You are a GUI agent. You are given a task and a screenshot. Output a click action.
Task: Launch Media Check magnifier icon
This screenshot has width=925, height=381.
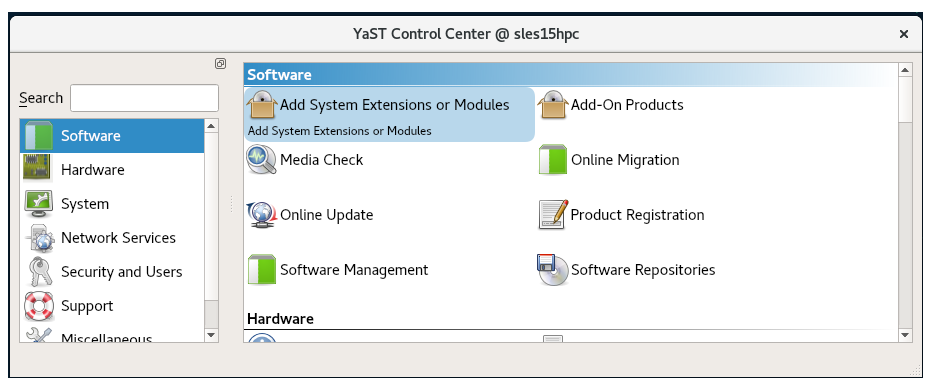(x=261, y=160)
